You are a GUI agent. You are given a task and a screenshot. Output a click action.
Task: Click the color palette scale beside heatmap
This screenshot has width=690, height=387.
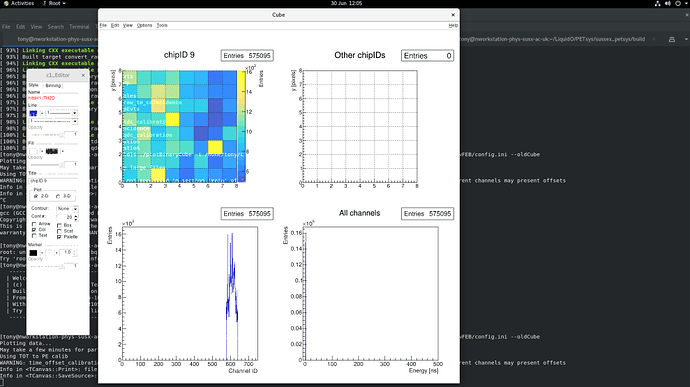241,126
